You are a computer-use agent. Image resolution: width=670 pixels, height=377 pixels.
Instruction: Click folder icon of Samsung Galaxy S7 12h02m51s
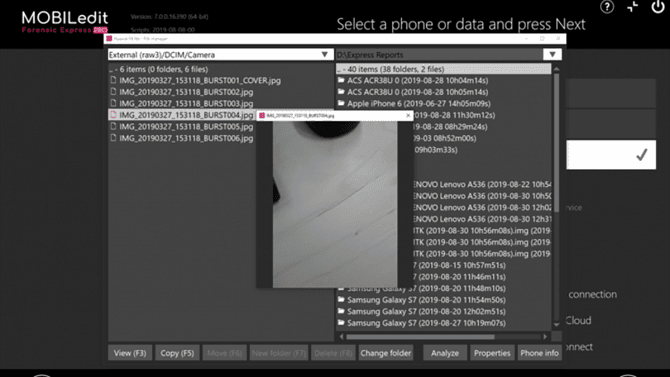pyautogui.click(x=341, y=311)
